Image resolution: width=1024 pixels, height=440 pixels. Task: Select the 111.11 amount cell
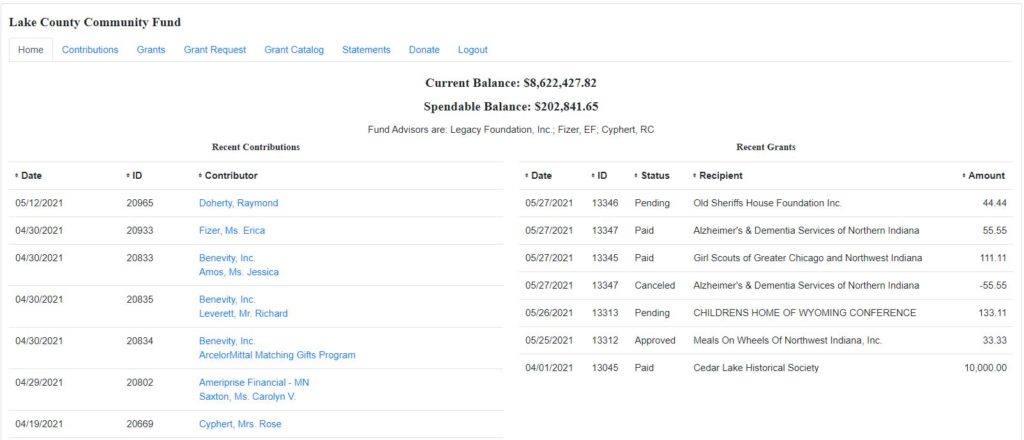(x=993, y=258)
